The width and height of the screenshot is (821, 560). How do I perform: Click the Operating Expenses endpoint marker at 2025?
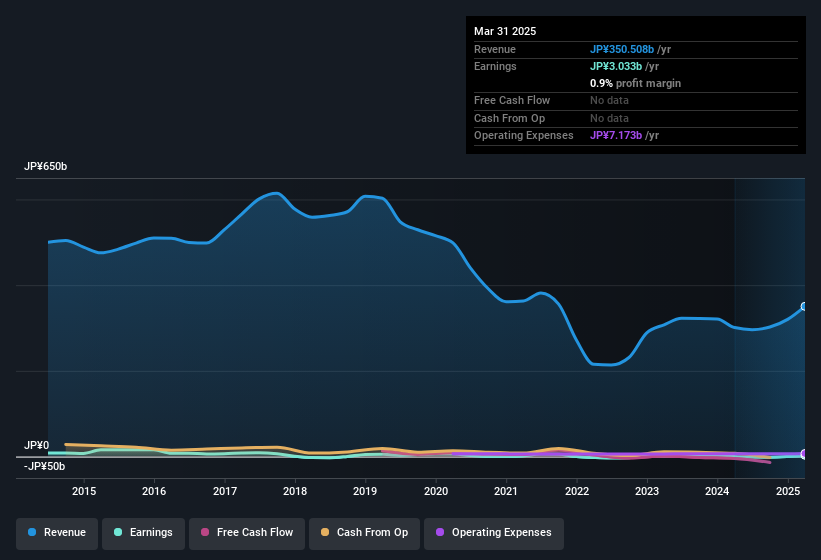[x=804, y=454]
